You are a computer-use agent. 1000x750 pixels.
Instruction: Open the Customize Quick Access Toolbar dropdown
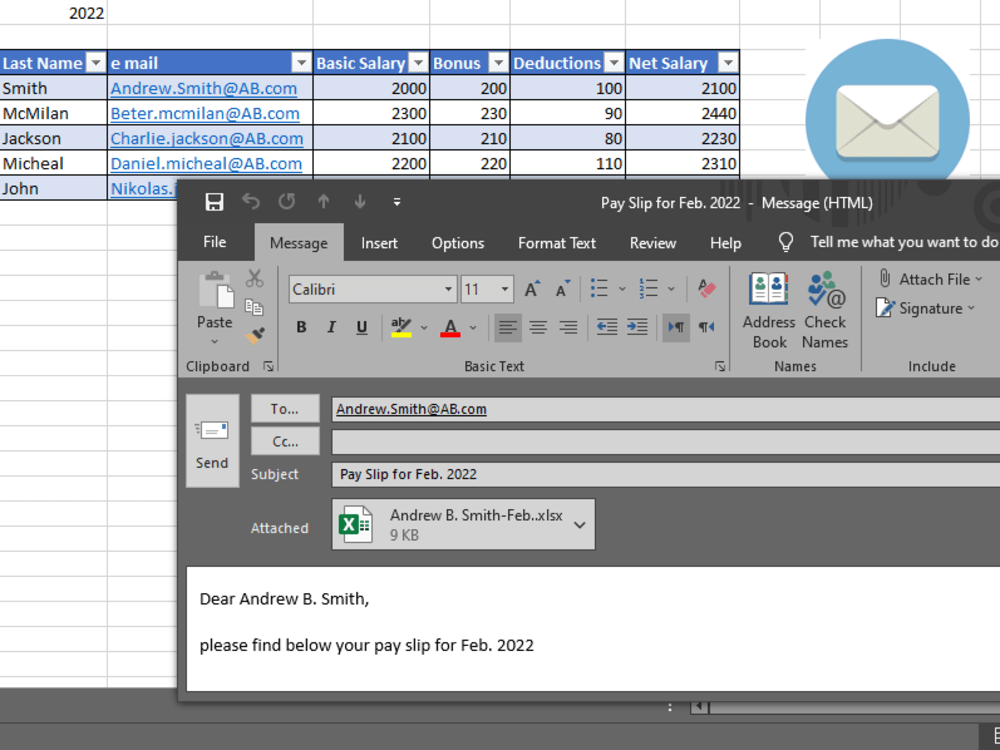[397, 202]
